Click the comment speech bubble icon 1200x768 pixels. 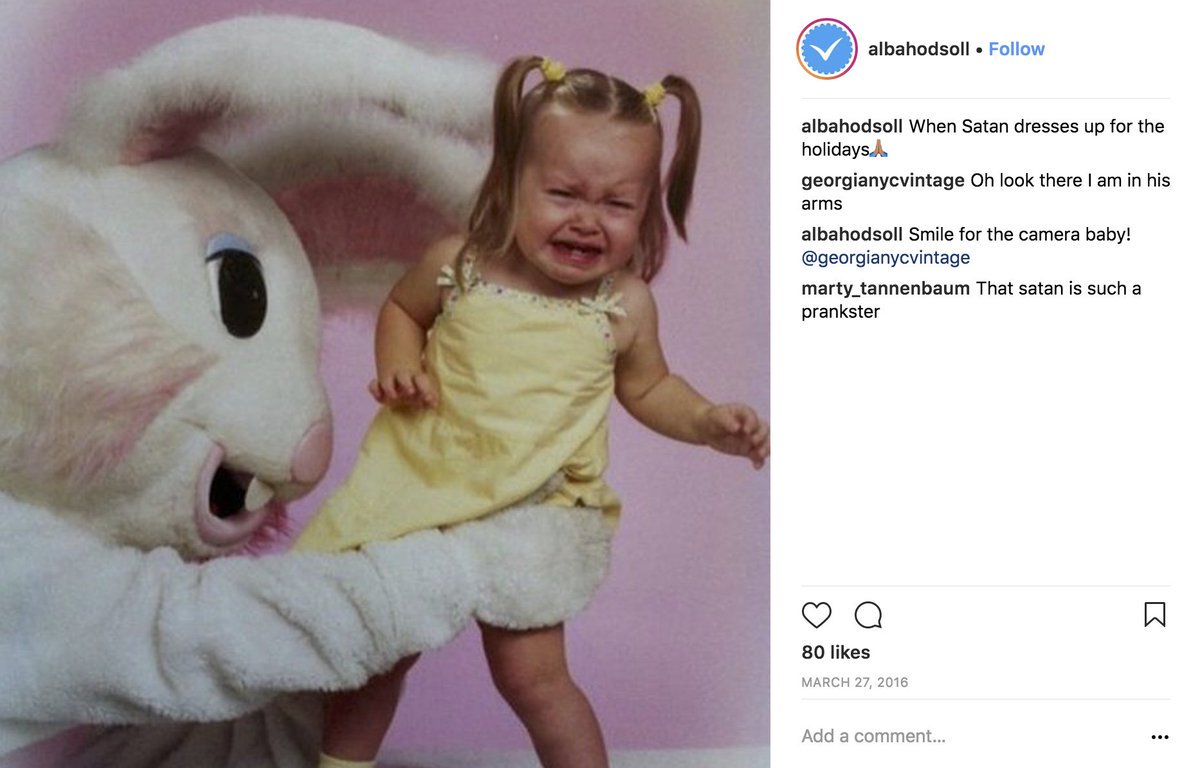868,614
